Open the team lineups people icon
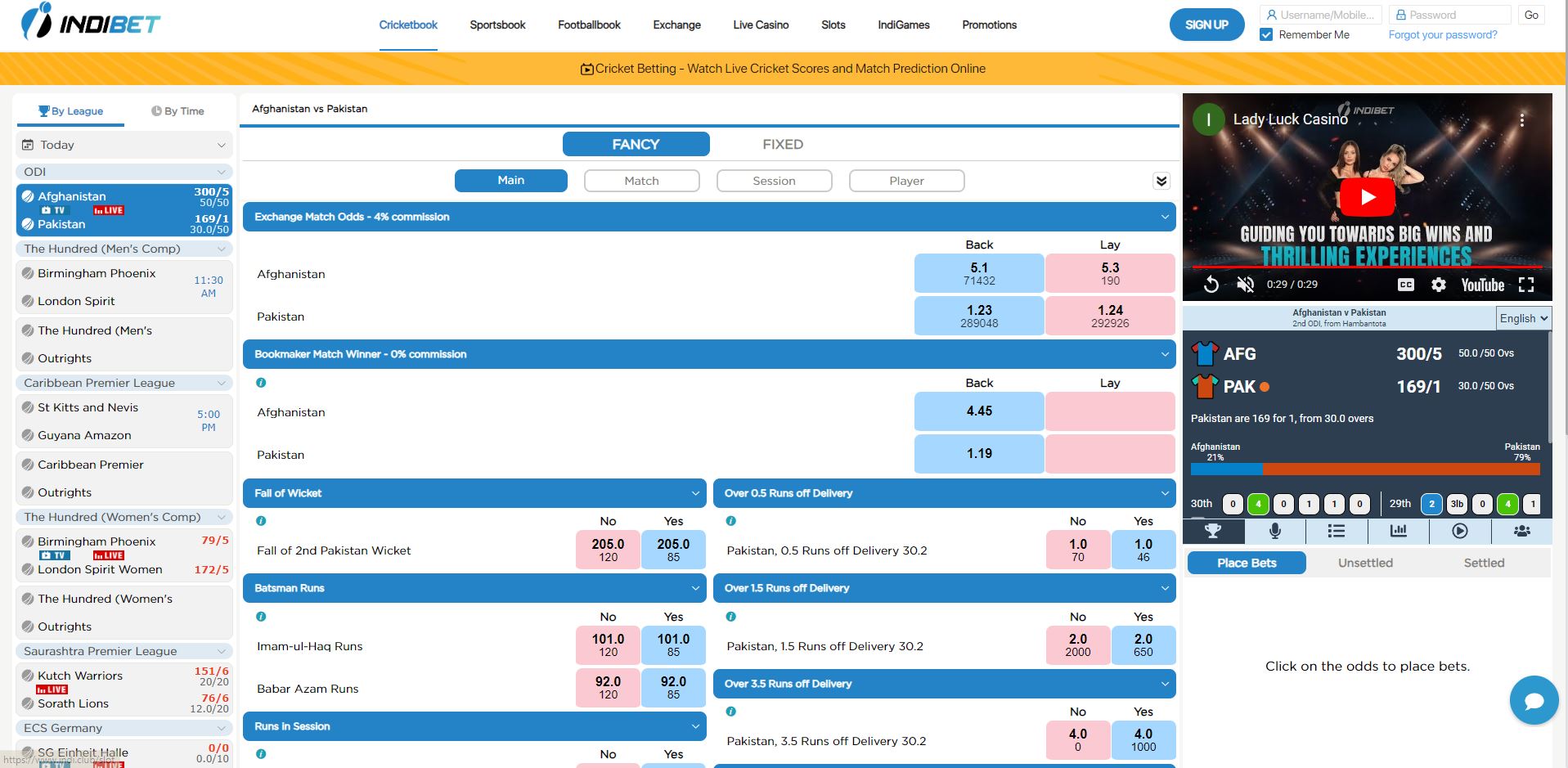The image size is (1568, 768). click(x=1522, y=532)
